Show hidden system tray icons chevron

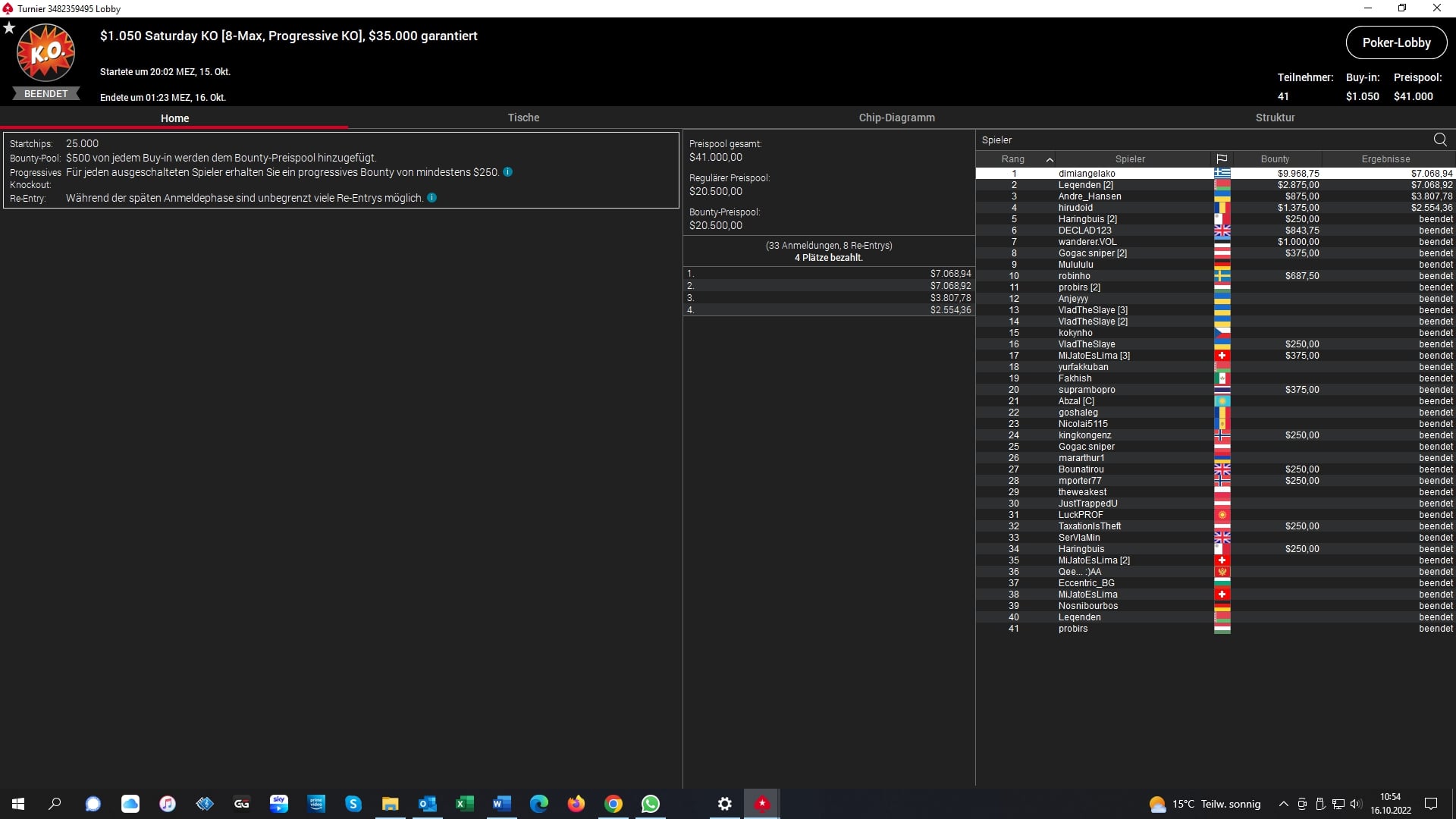pos(1283,804)
